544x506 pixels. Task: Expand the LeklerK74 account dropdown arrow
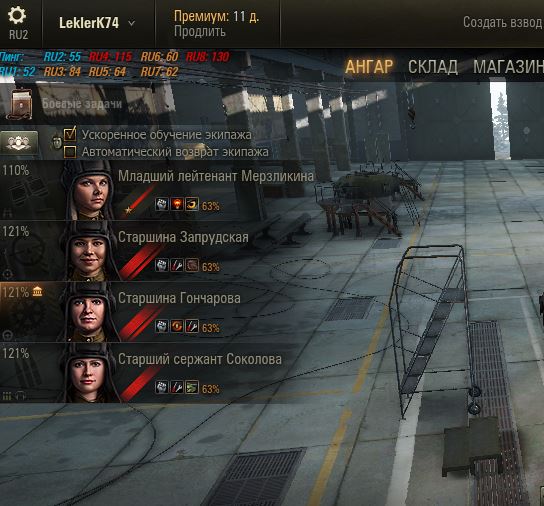tap(132, 23)
